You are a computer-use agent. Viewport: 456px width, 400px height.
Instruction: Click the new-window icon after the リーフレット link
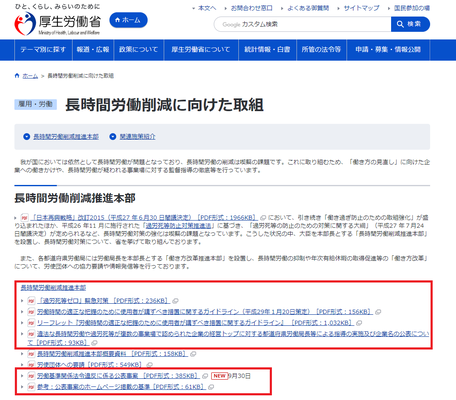pyautogui.click(x=359, y=323)
